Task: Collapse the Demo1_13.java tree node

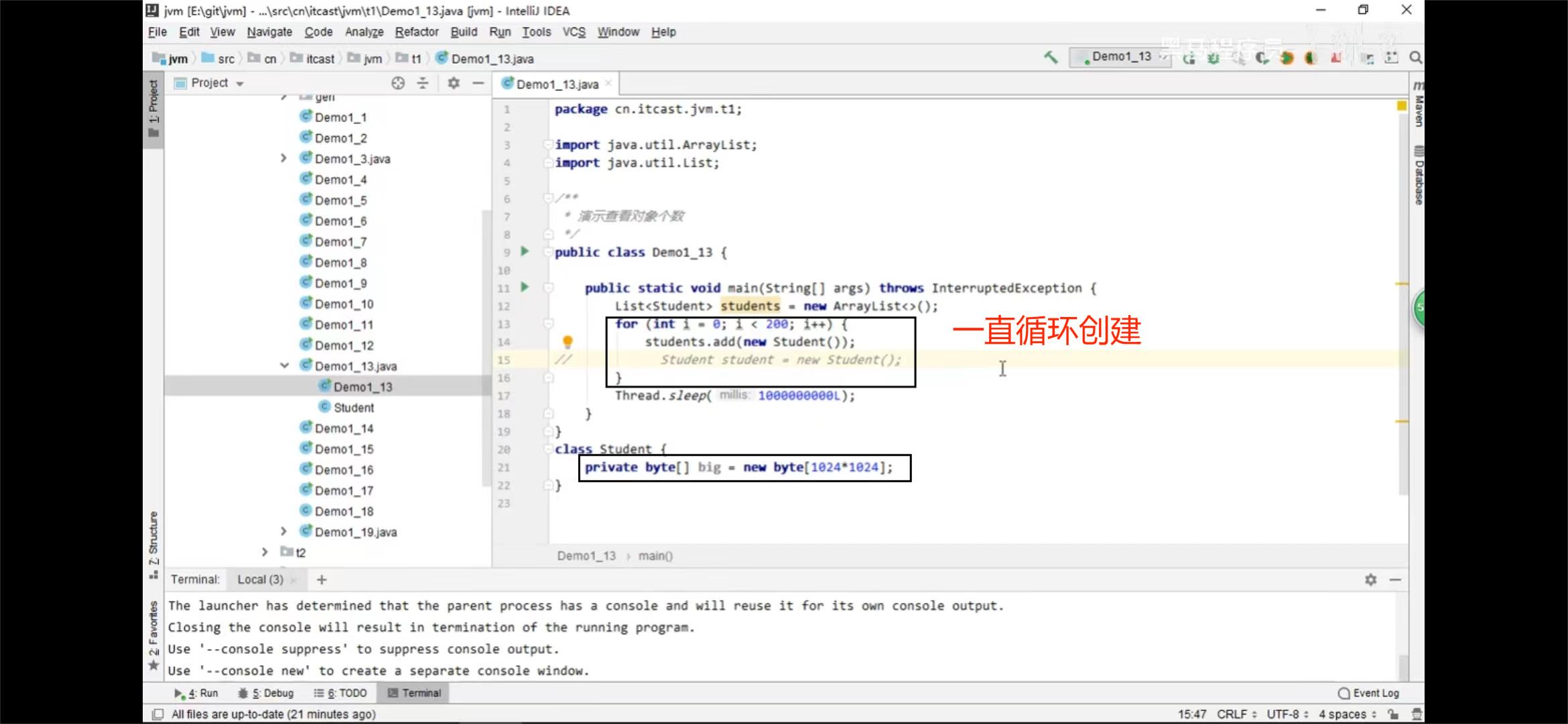Action: pyautogui.click(x=284, y=366)
